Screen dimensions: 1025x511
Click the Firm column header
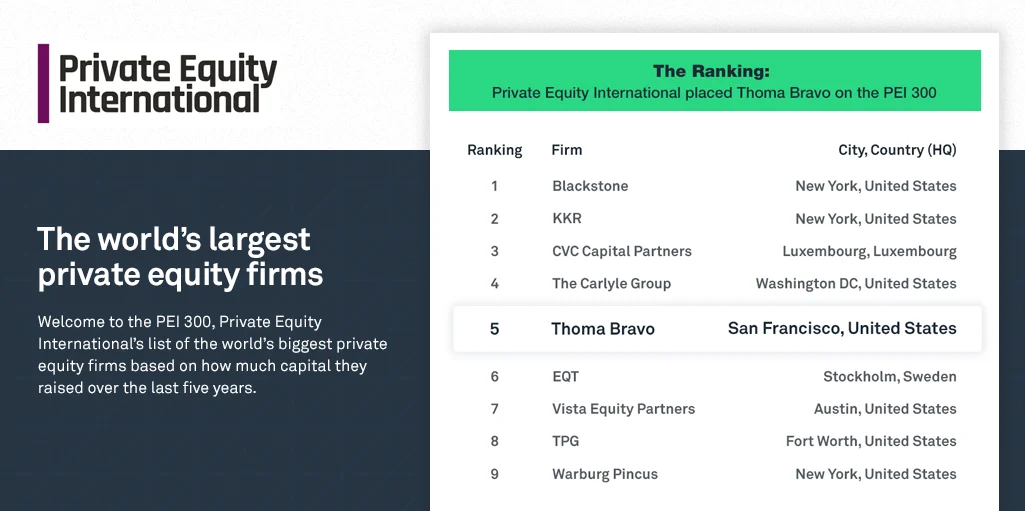pos(566,150)
